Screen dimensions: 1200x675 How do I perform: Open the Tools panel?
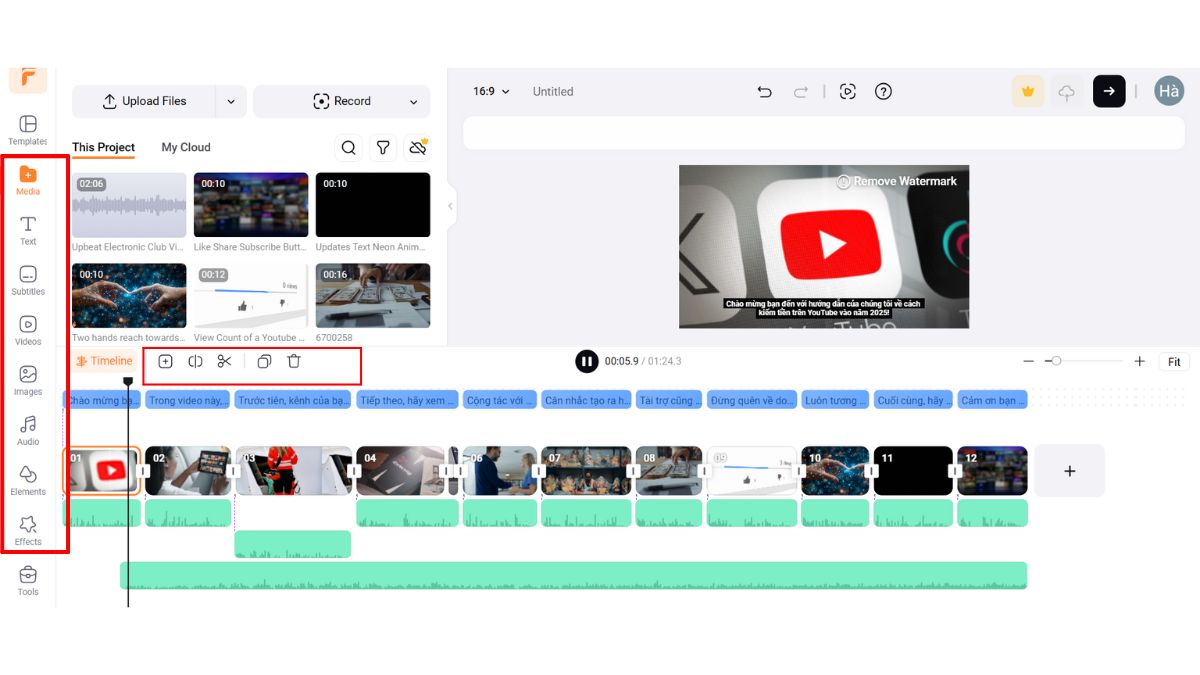[28, 580]
